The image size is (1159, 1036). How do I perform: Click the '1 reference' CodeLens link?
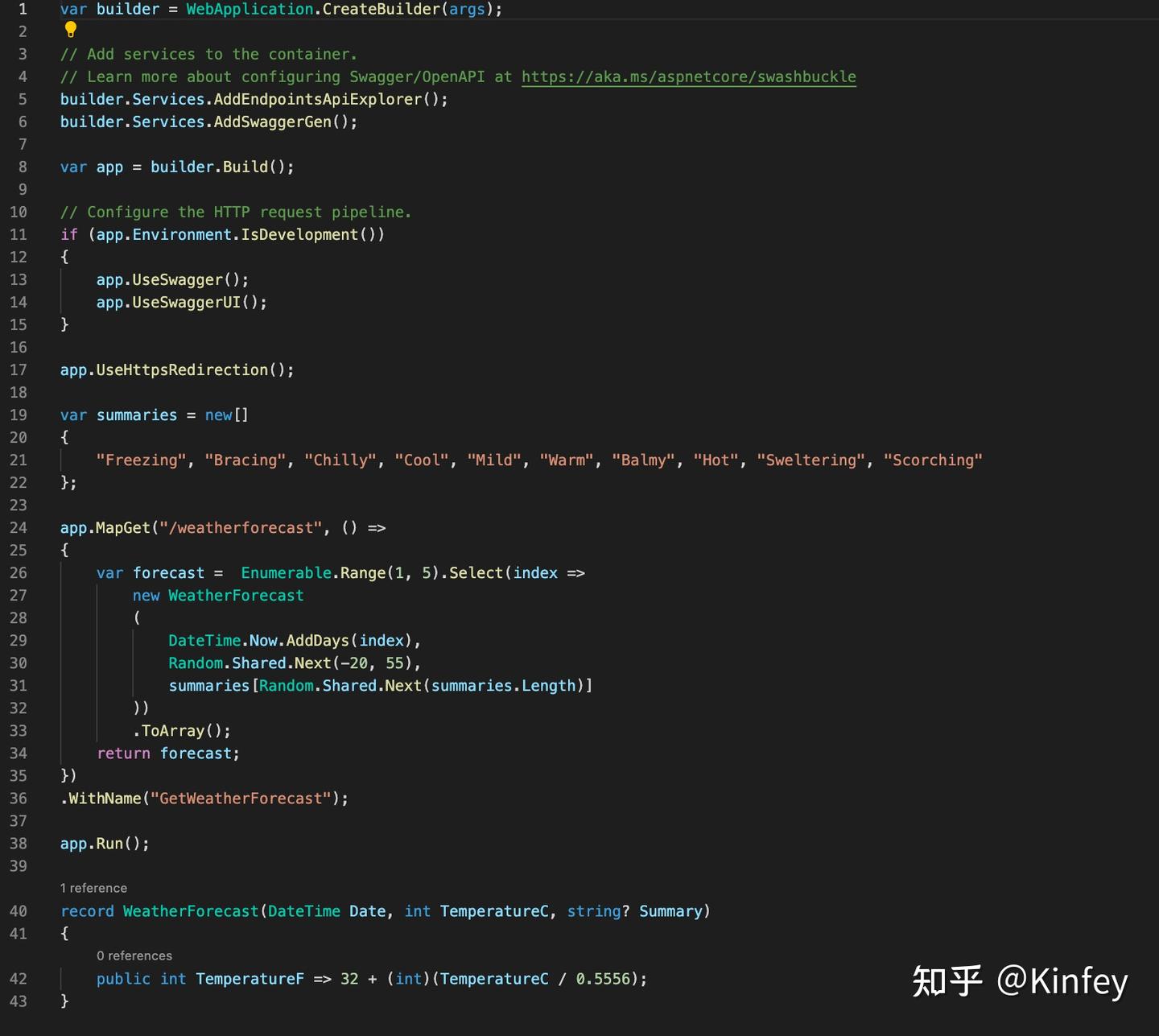click(93, 888)
